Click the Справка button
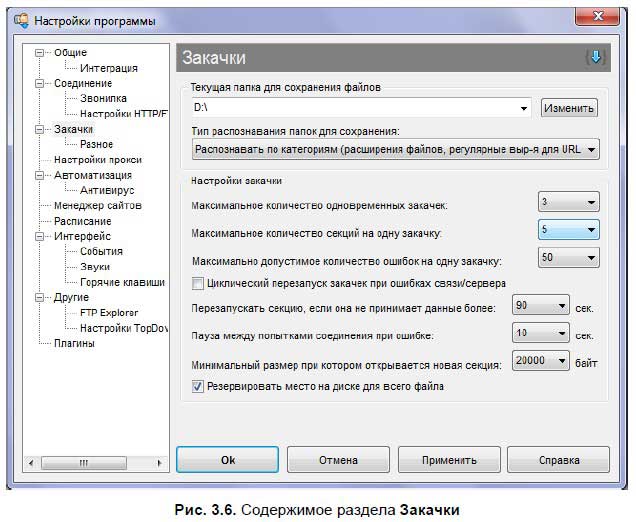 (558, 460)
